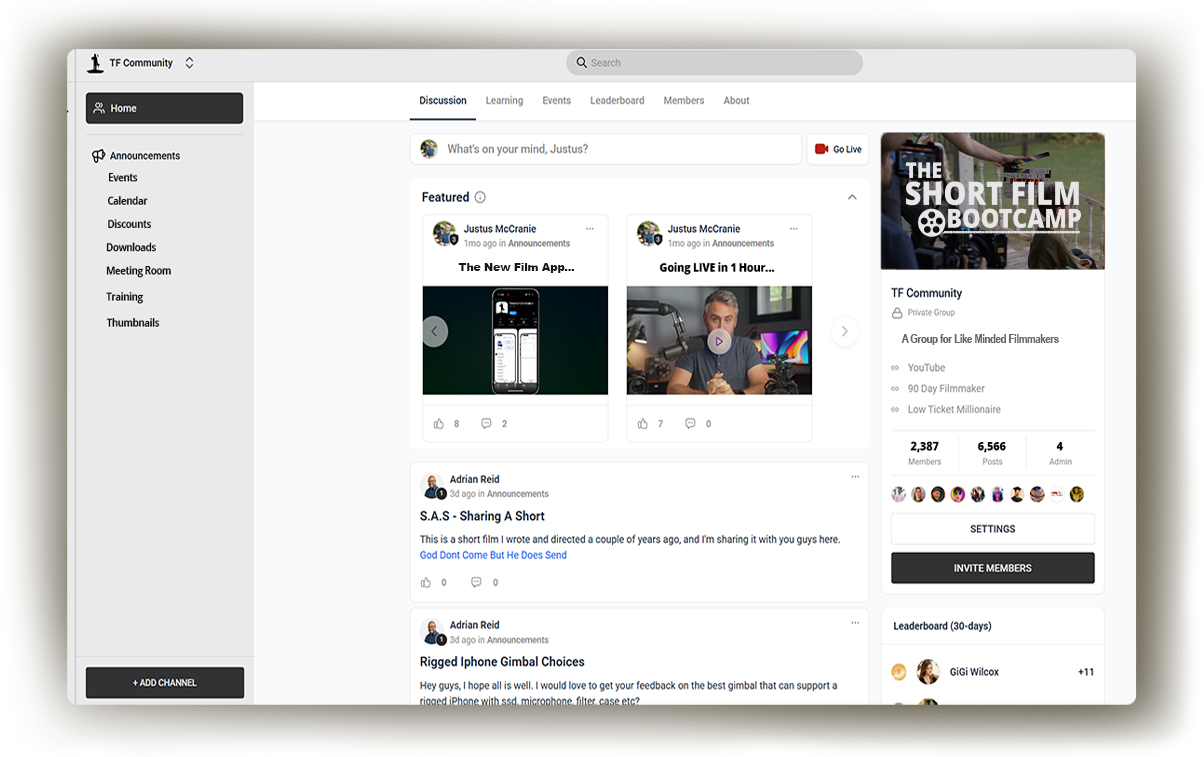Switch to the Leaderboard tab
Screen dimensions: 1204x757
[x=617, y=101]
